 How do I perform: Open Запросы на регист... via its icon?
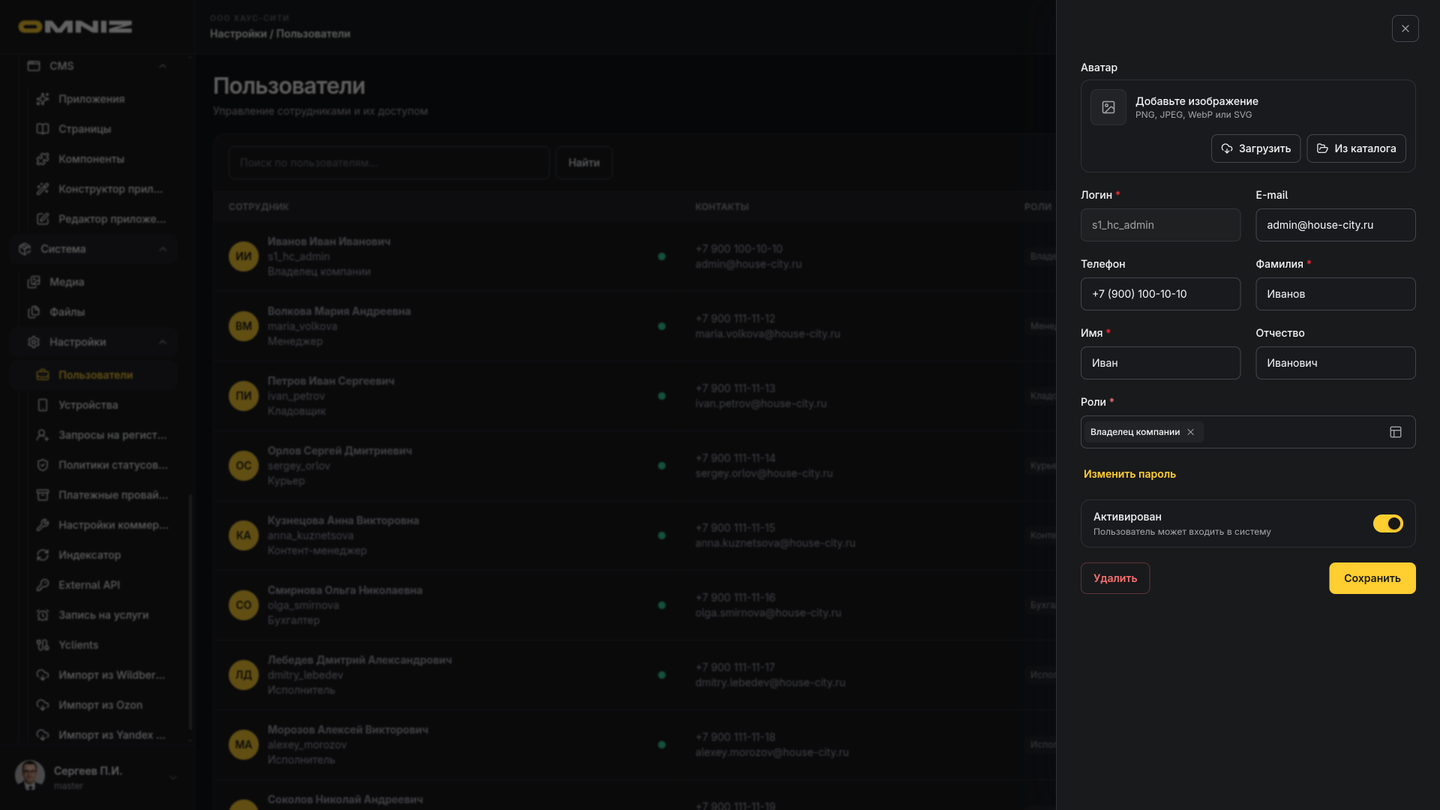[x=42, y=435]
